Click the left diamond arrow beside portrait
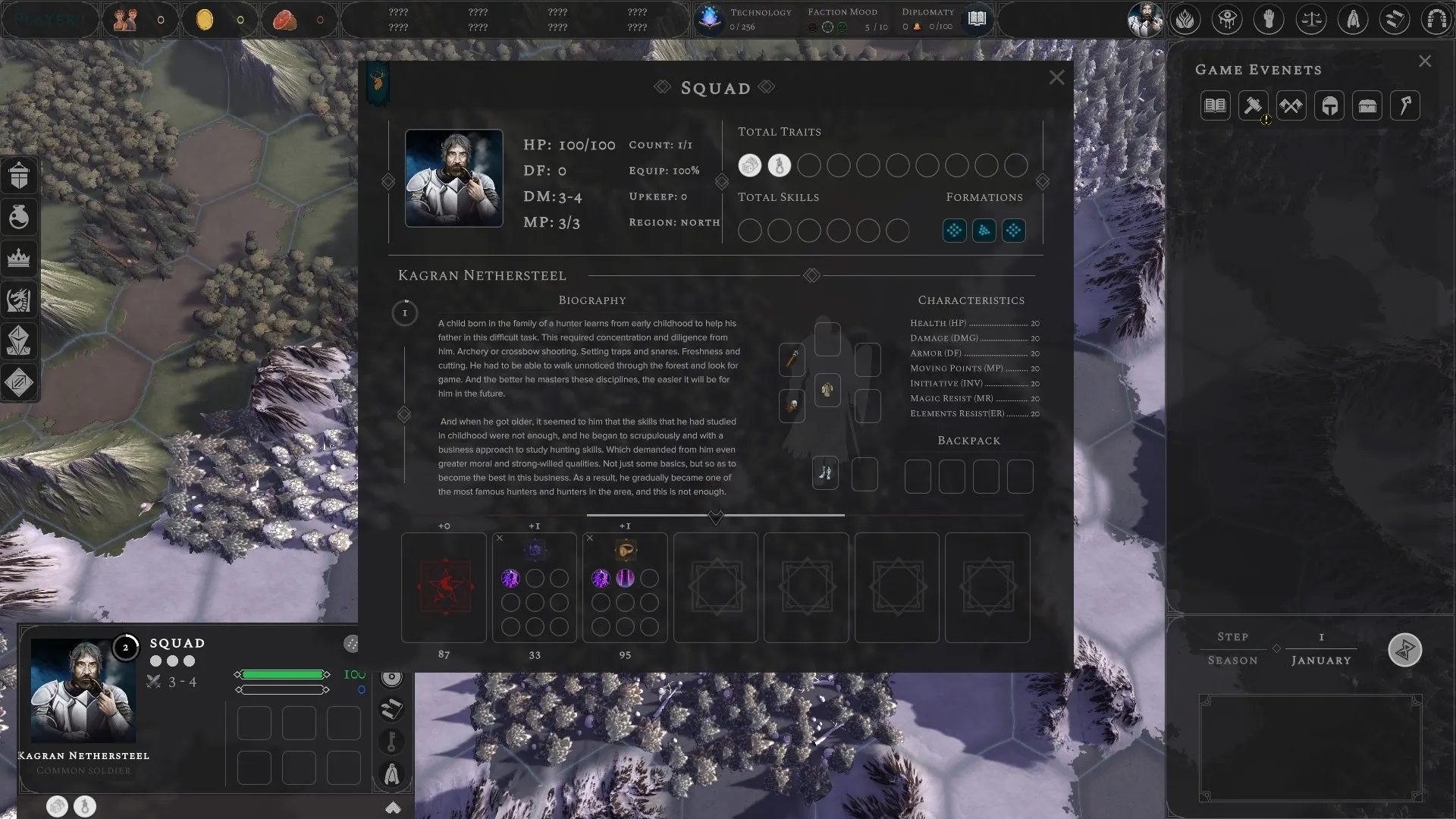The height and width of the screenshot is (819, 1456). point(388,182)
